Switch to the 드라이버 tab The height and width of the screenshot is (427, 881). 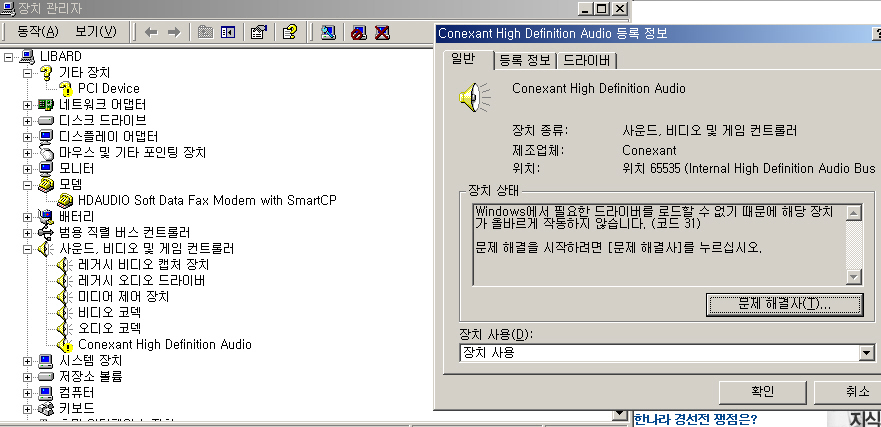pos(587,61)
